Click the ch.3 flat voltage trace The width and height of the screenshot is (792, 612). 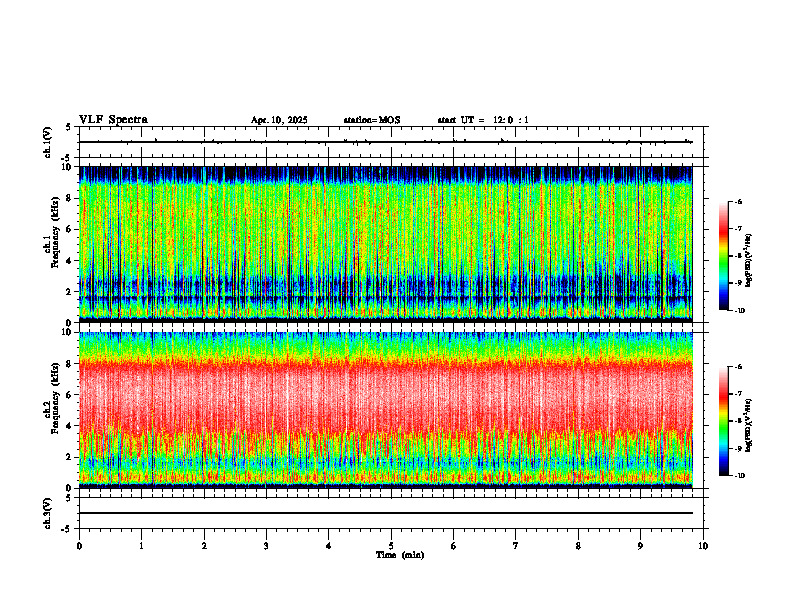pos(385,513)
